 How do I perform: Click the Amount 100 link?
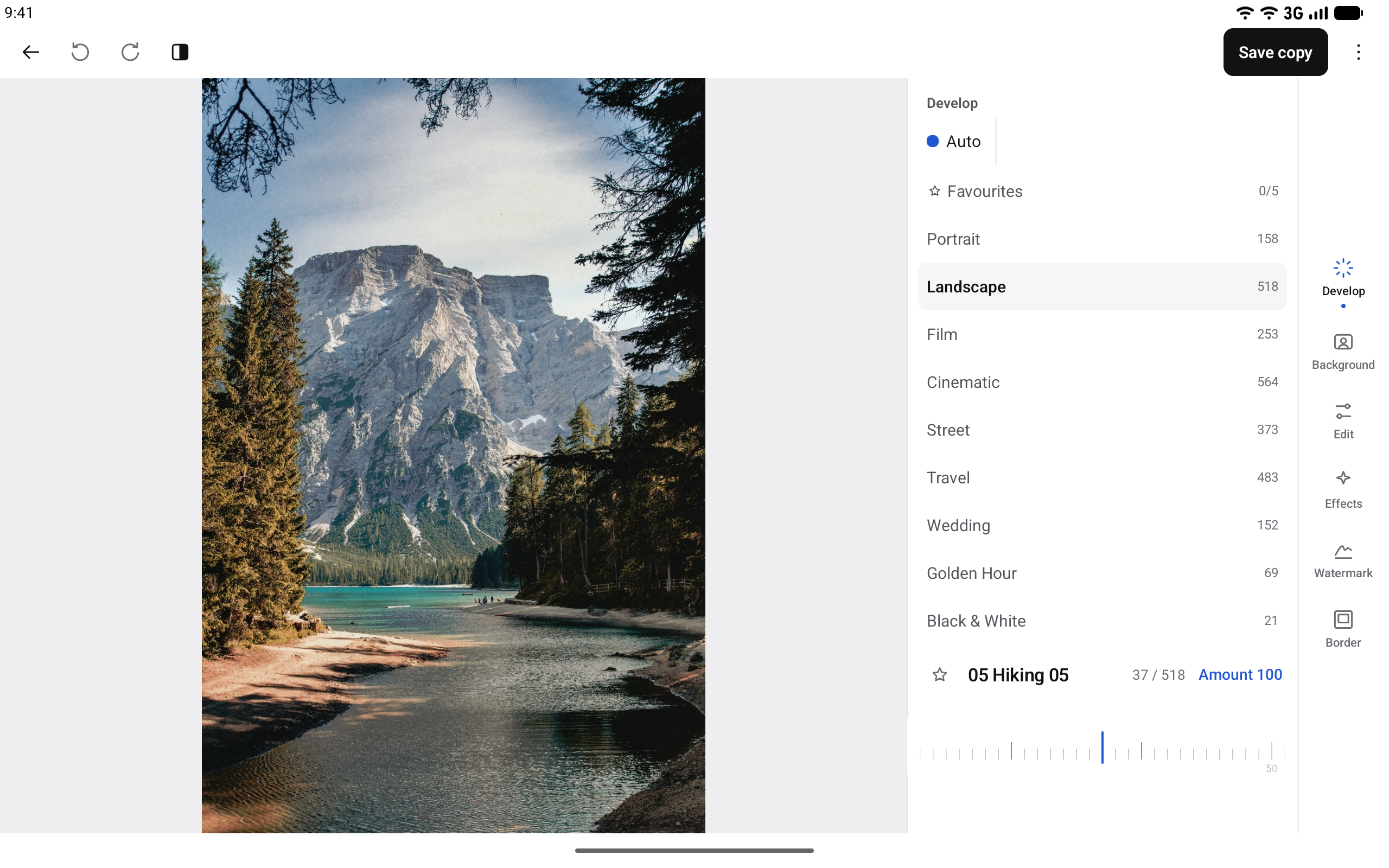pyautogui.click(x=1240, y=674)
